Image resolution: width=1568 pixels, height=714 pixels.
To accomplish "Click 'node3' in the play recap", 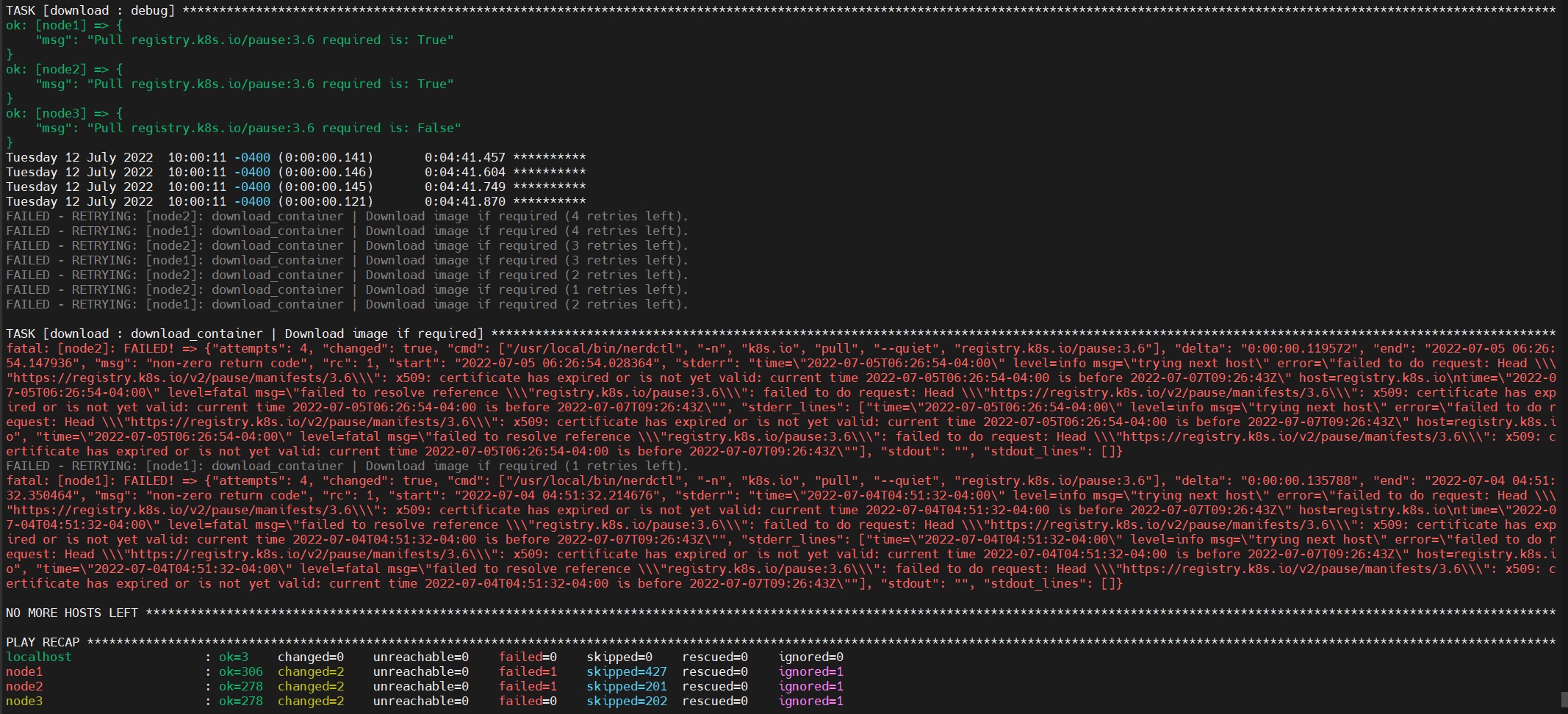I will click(x=24, y=701).
